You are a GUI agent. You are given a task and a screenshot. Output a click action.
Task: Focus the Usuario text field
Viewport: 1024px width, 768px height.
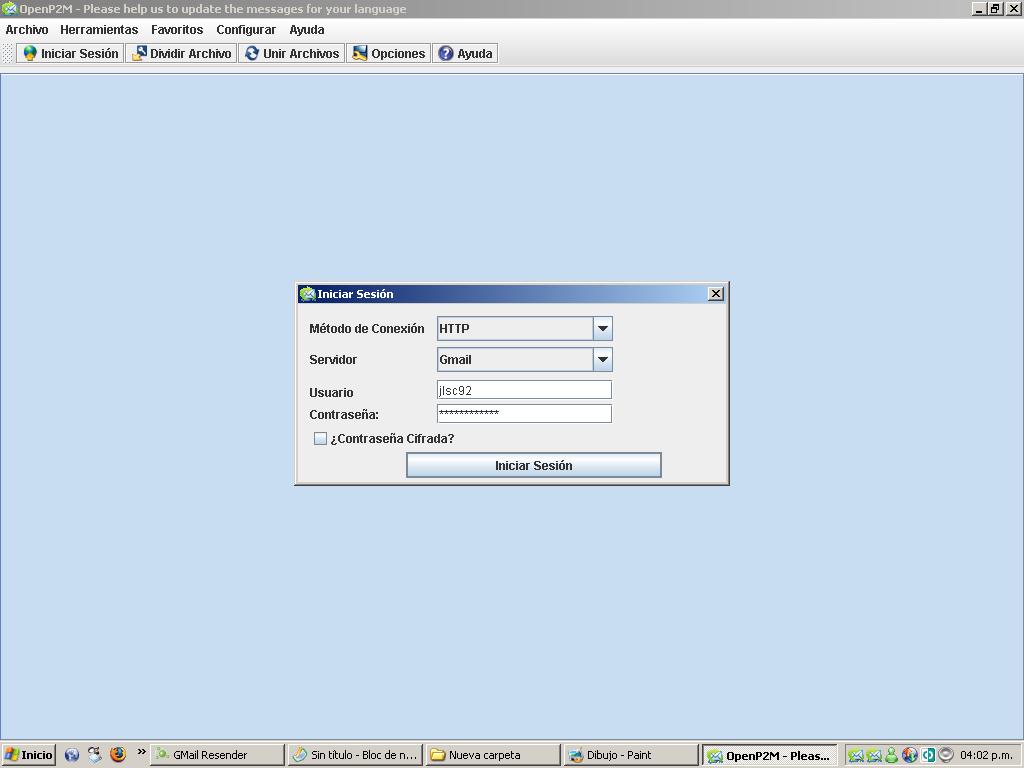524,391
